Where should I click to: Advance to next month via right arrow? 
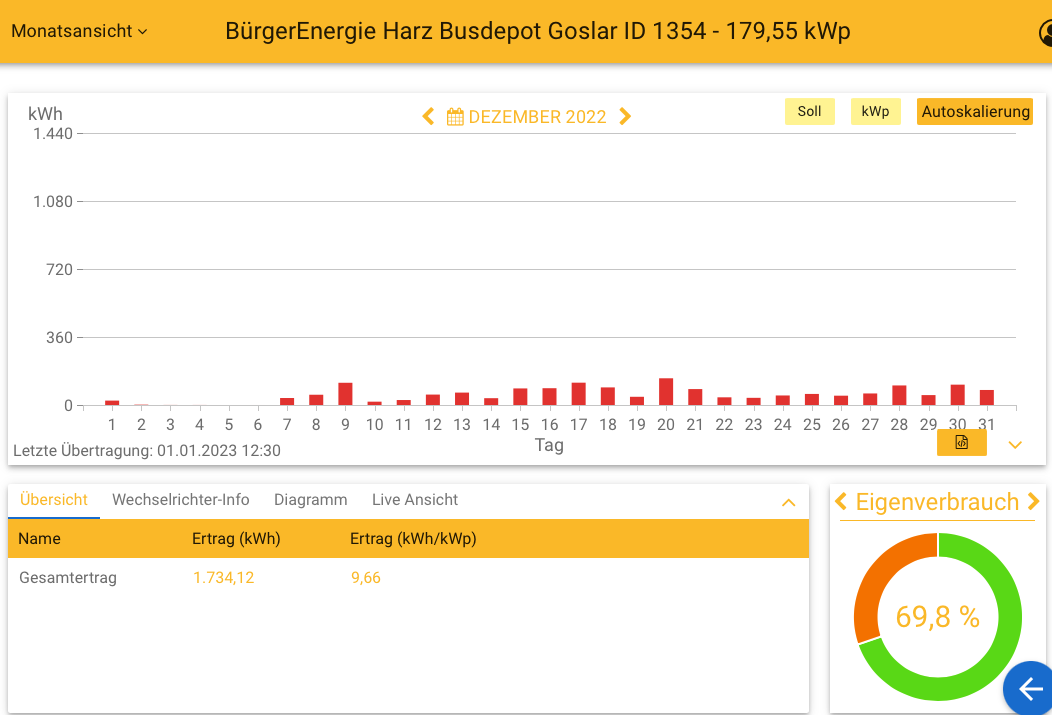click(625, 116)
